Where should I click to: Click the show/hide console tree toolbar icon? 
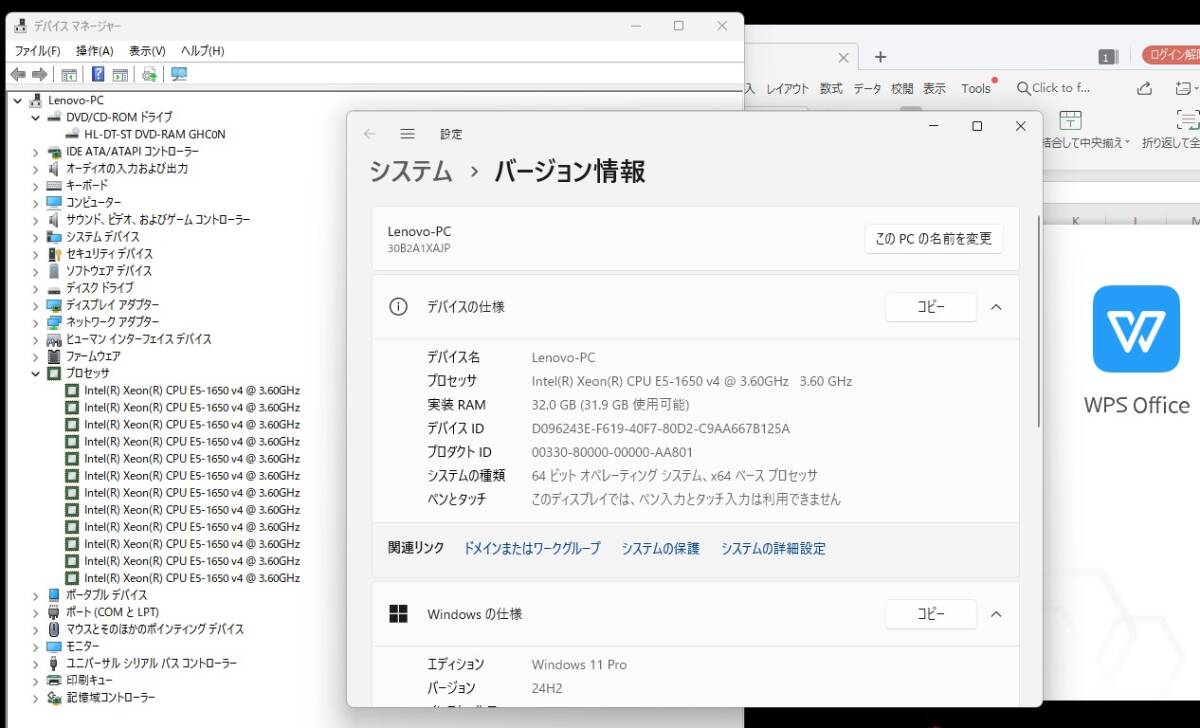tap(69, 74)
